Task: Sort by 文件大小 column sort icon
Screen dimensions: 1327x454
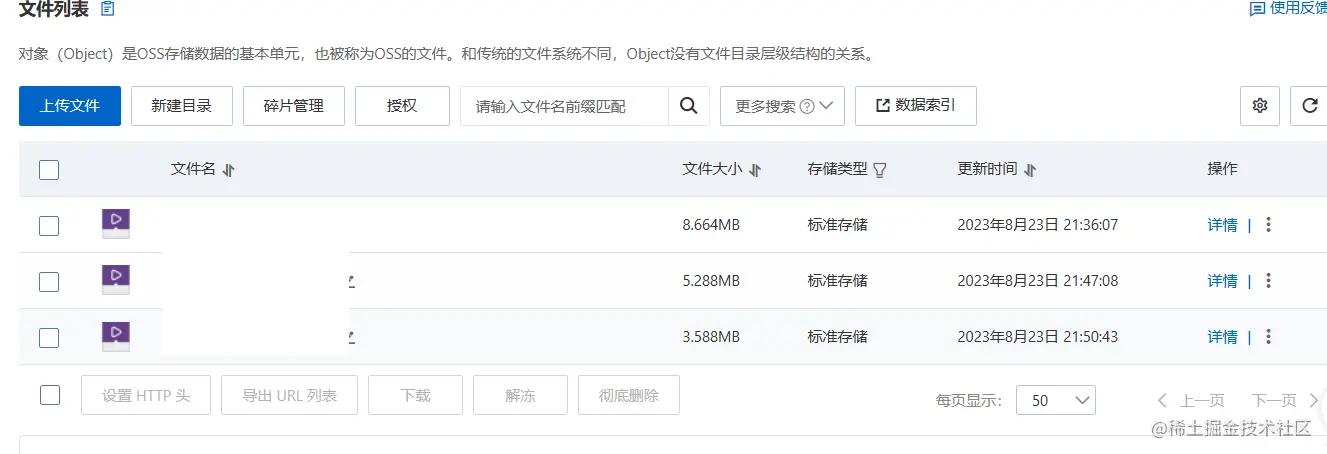Action: click(755, 170)
